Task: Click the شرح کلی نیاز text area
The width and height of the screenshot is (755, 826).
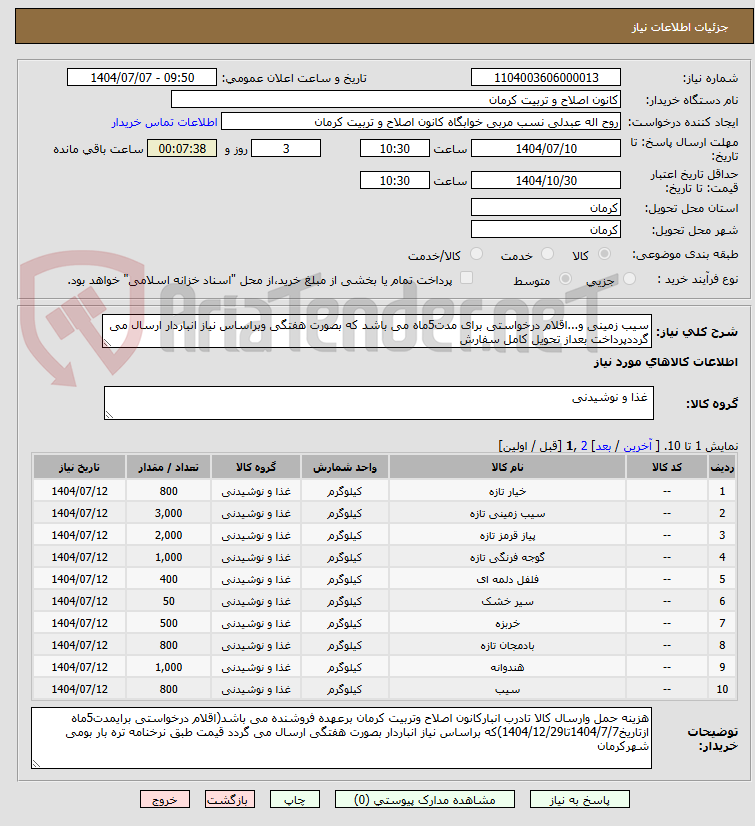Action: click(377, 331)
